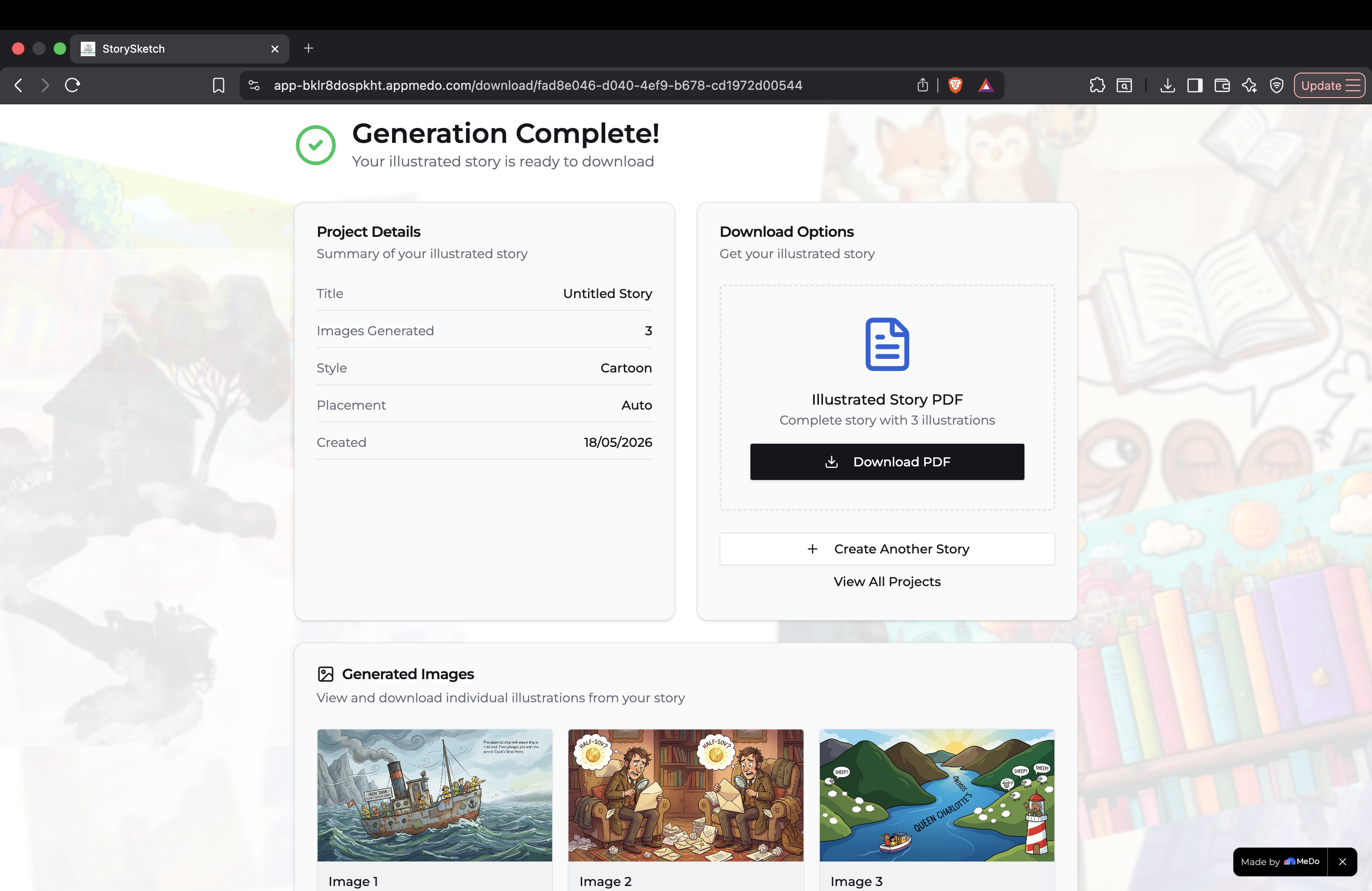The height and width of the screenshot is (891, 1372).
Task: Click the blue PDF document icon
Action: pos(887,344)
